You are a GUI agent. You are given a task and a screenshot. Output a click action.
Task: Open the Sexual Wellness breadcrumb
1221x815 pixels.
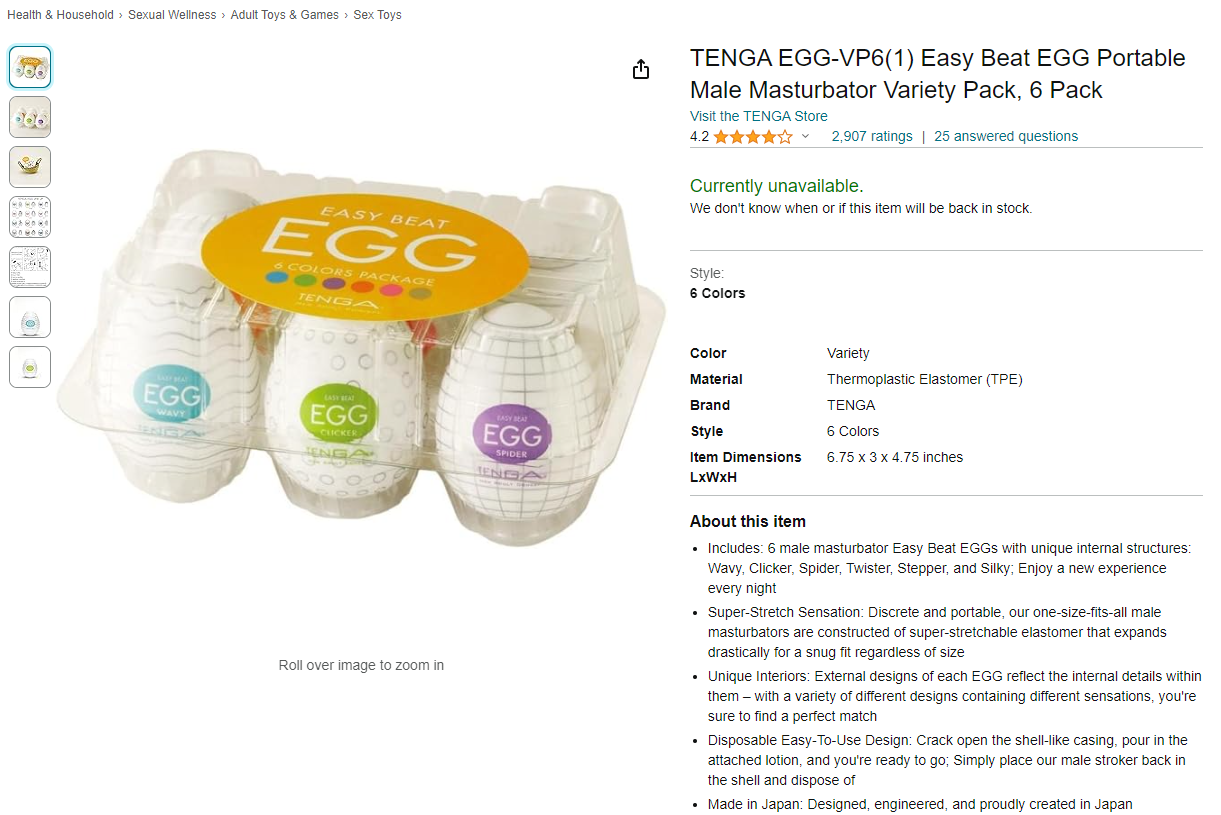coord(172,15)
